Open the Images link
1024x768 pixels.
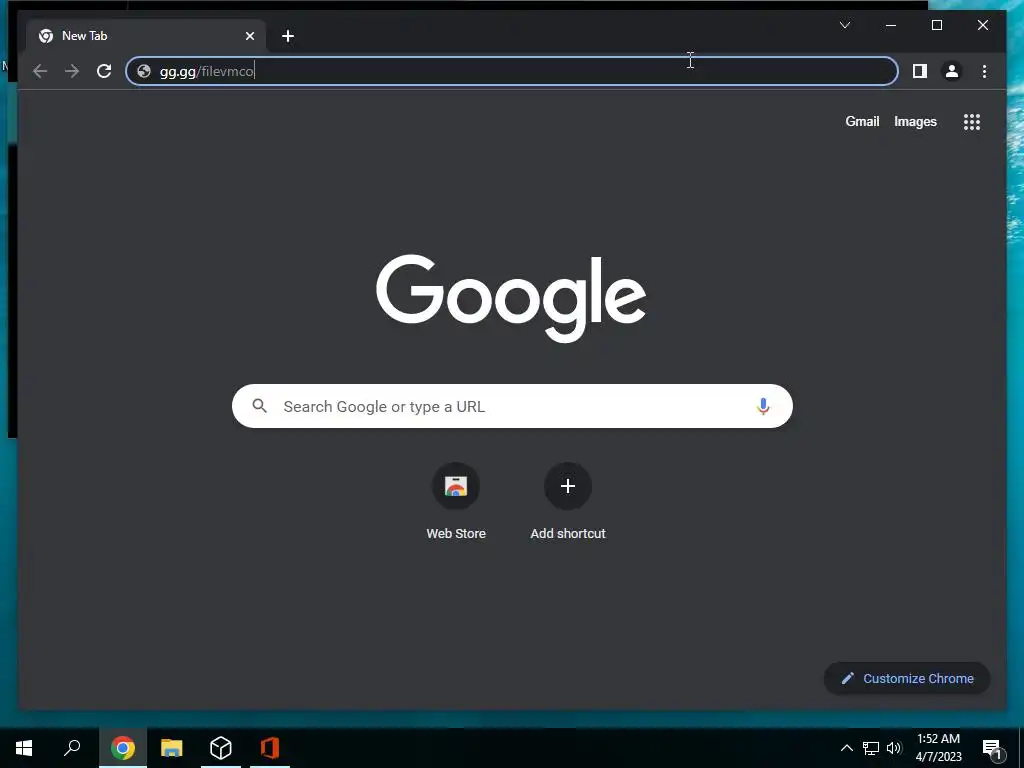click(x=915, y=121)
